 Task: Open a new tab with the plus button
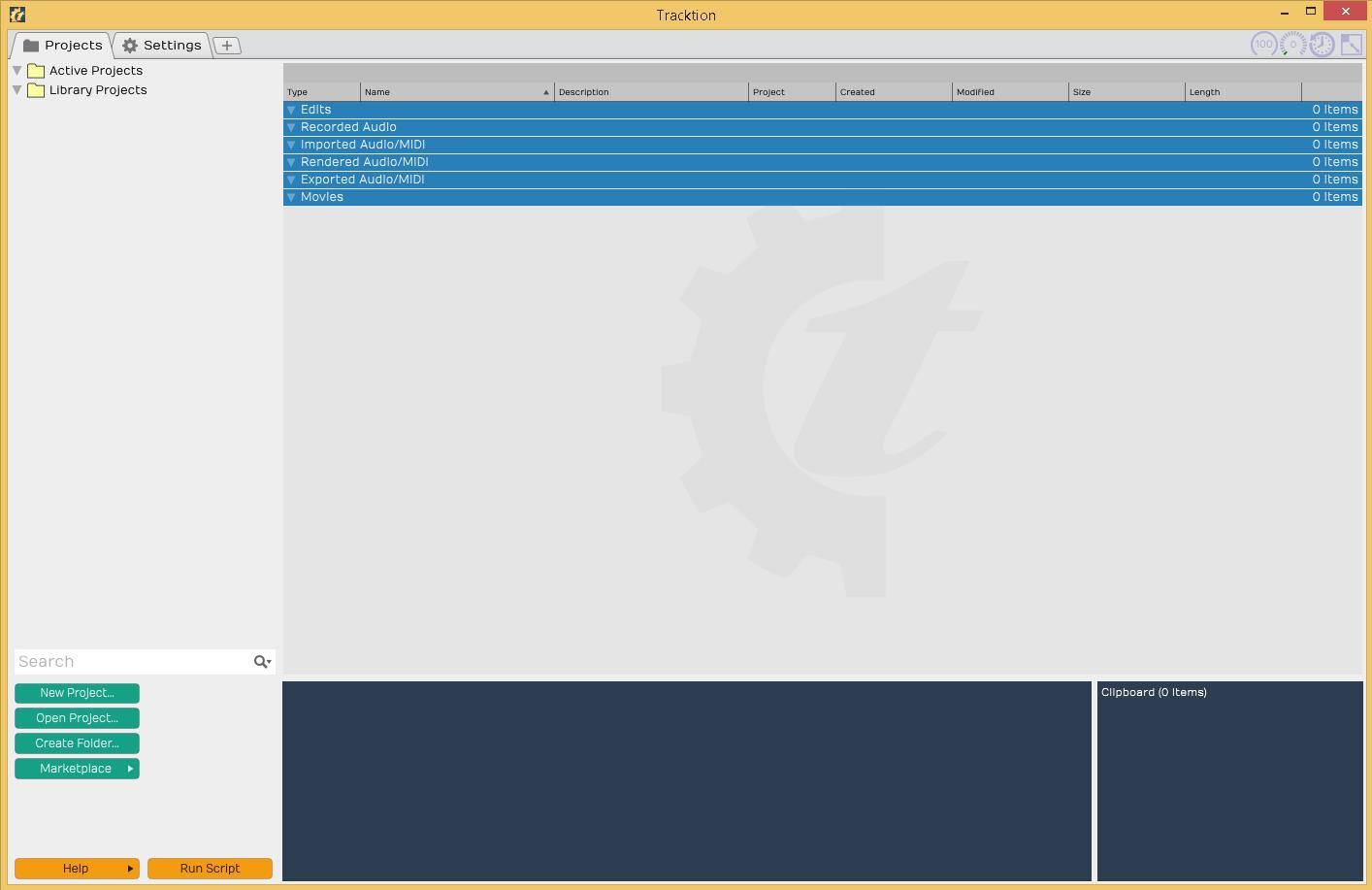click(226, 45)
